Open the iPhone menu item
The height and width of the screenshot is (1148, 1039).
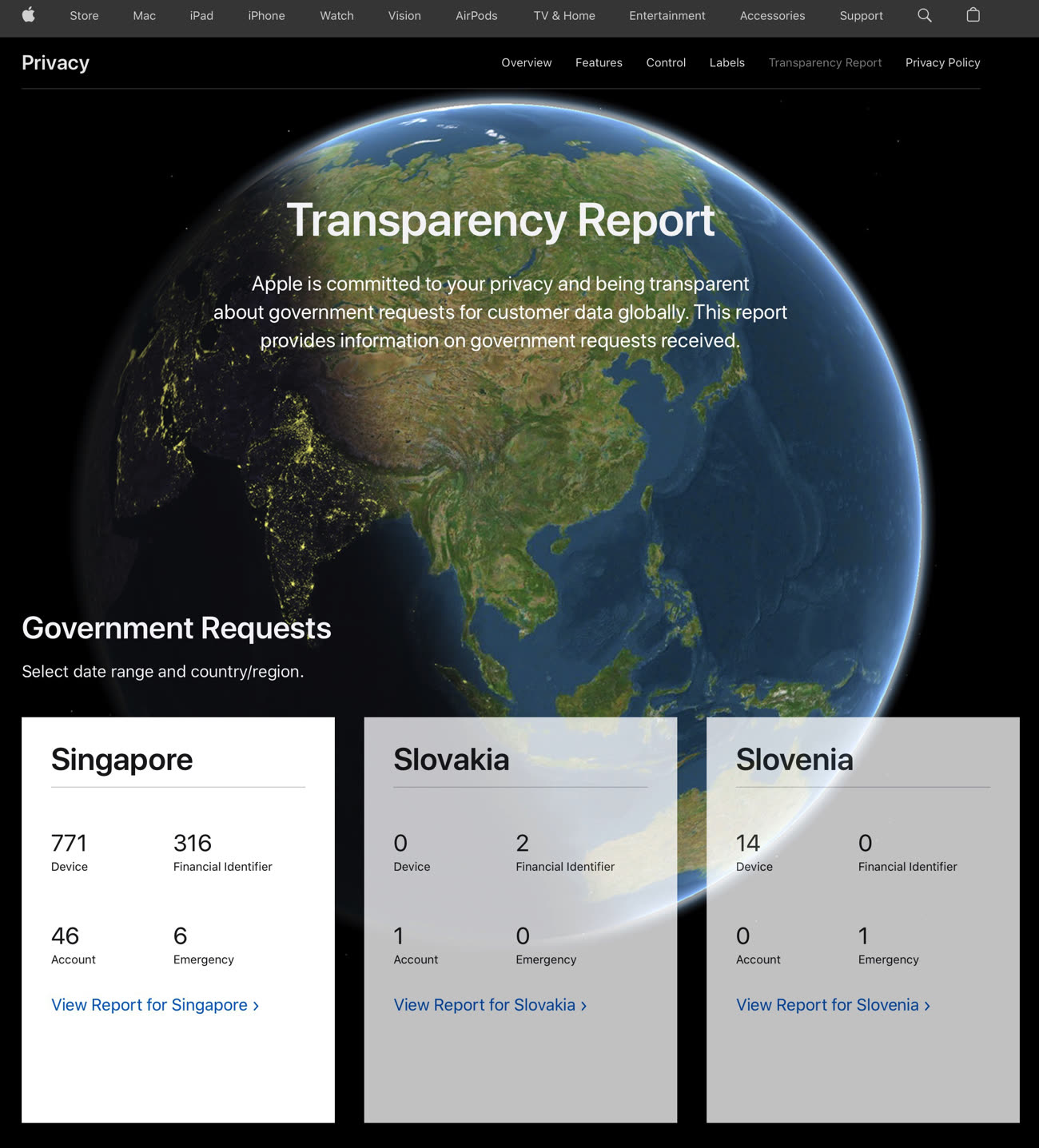pyautogui.click(x=266, y=16)
